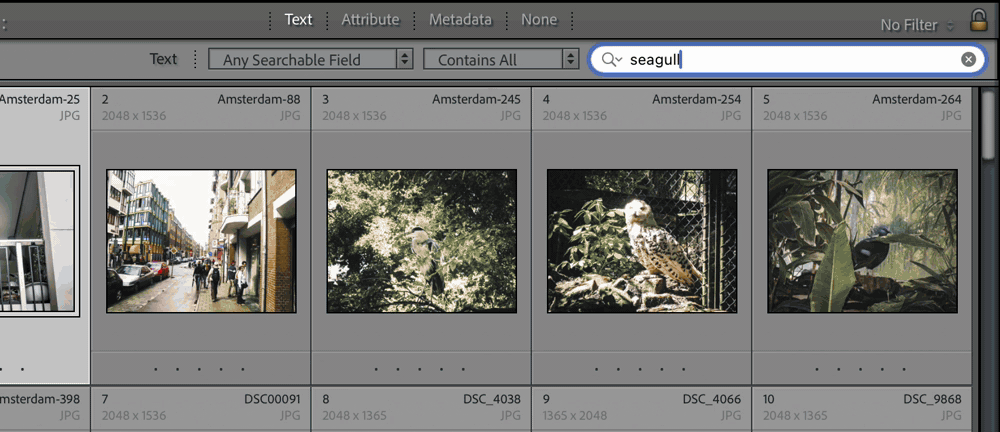Select the Amsterdam-254 snowy owl thumbnail
Image resolution: width=1000 pixels, height=432 pixels.
[x=642, y=241]
